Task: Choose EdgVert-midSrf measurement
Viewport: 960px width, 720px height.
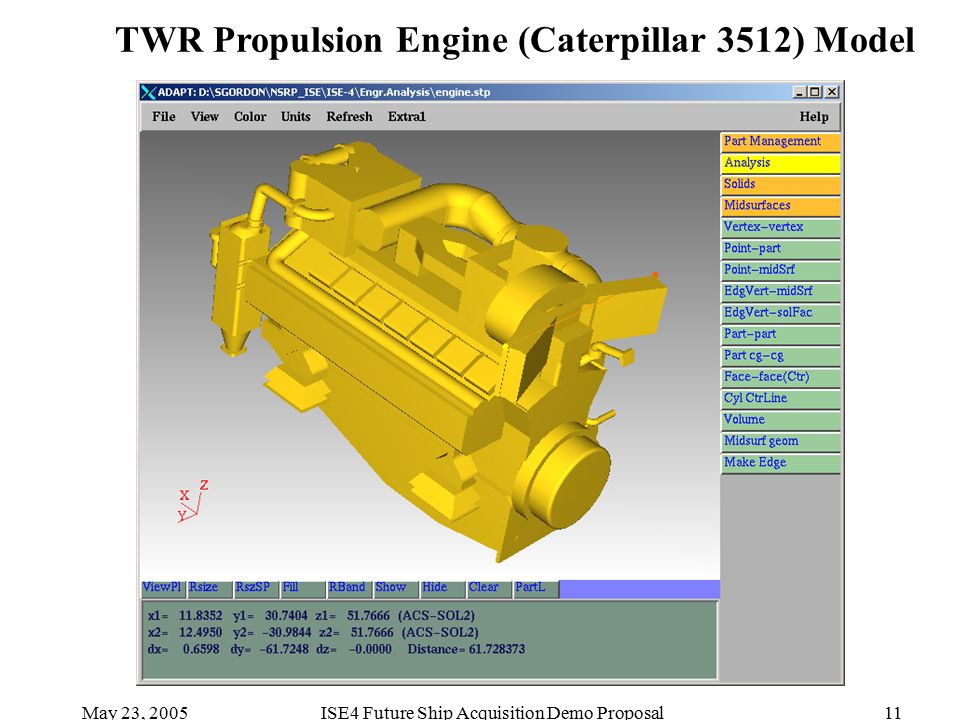Action: [x=781, y=291]
